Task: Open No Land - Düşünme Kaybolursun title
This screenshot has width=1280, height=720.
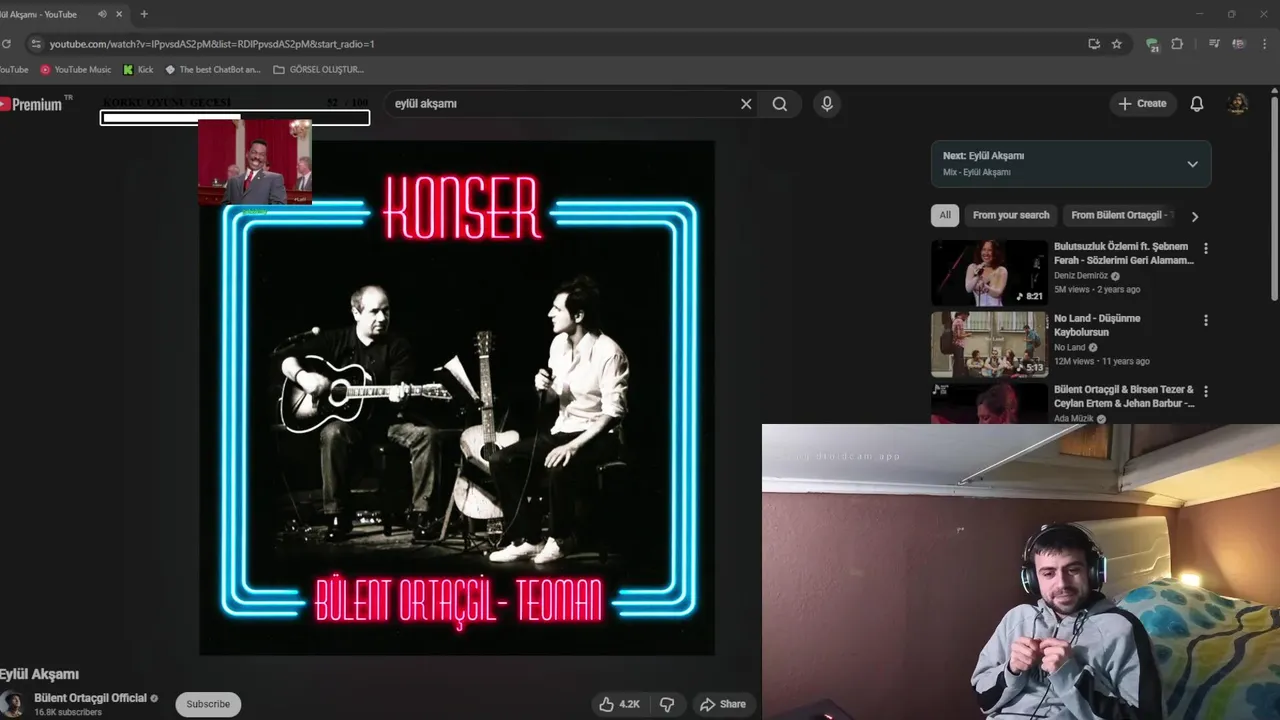Action: click(1097, 325)
